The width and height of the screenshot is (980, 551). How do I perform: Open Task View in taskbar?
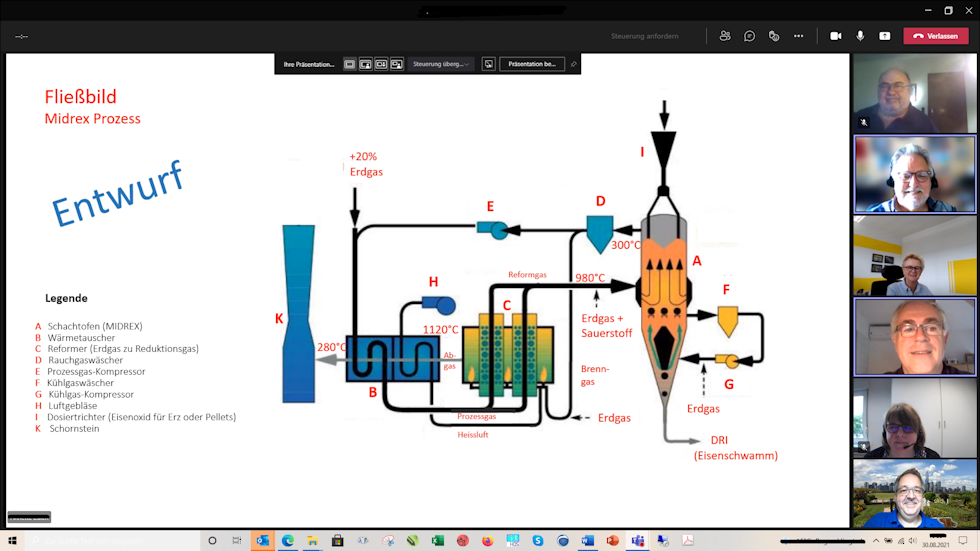237,540
